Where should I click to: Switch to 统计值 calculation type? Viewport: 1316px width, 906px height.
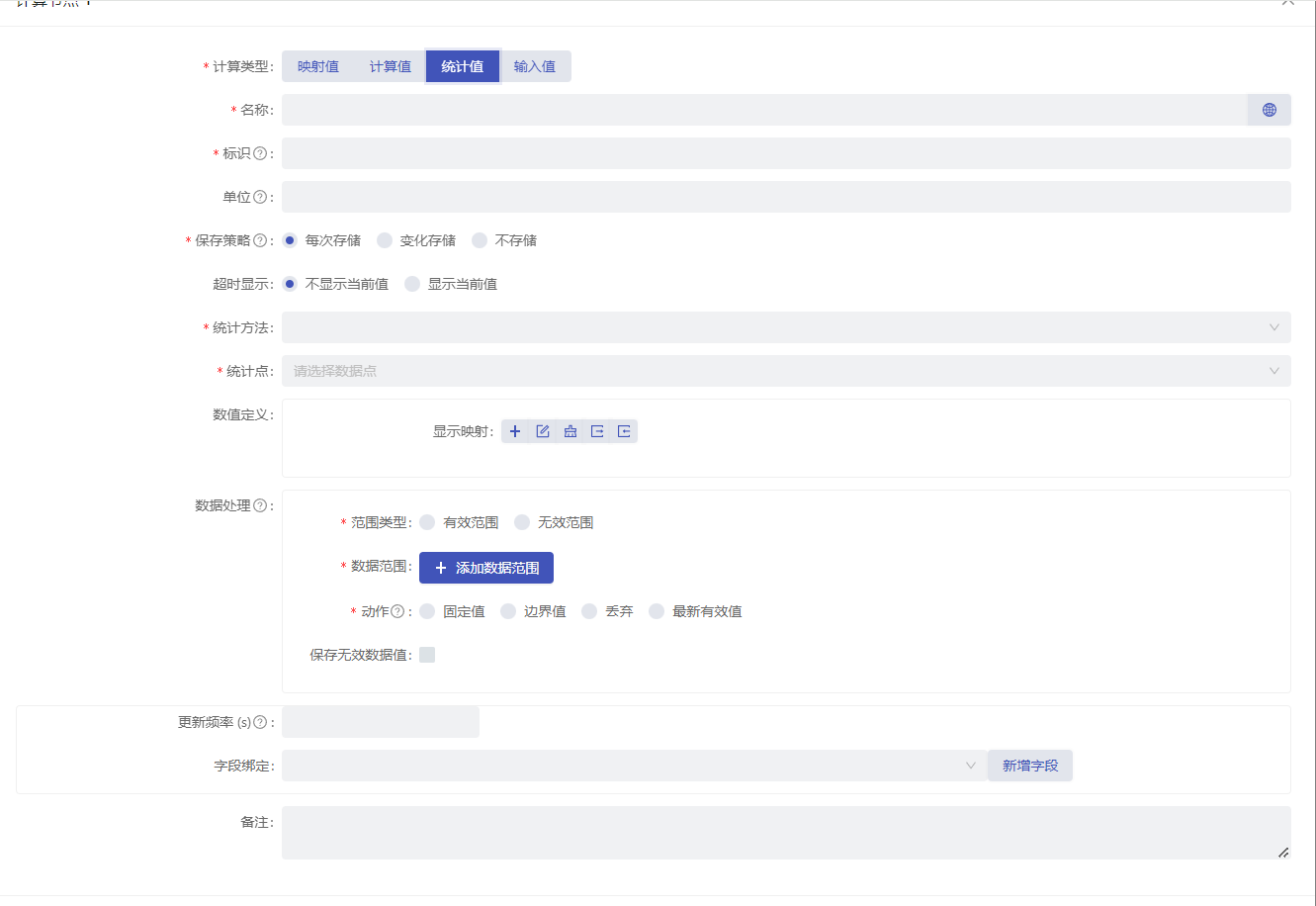coord(463,66)
